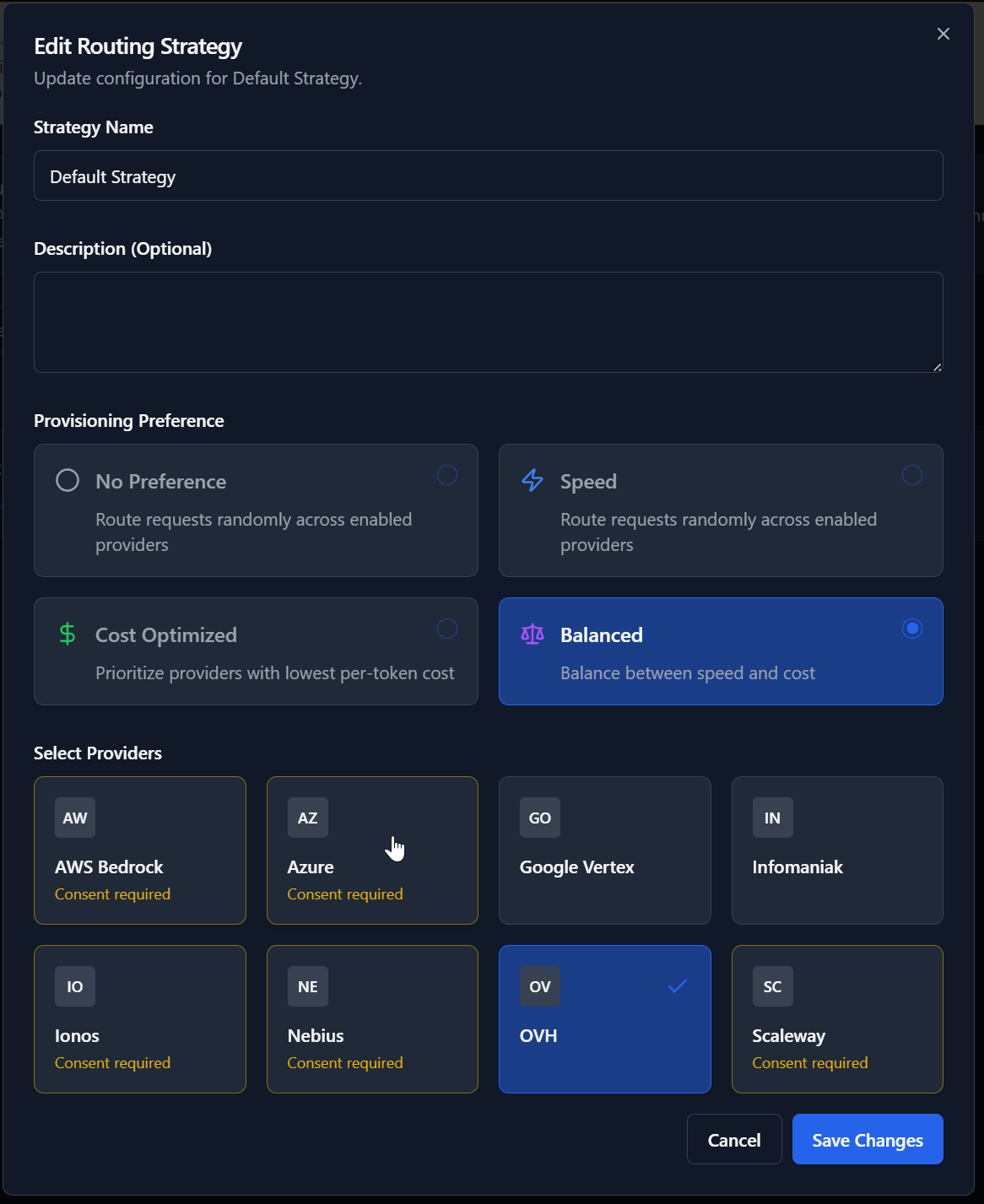Click the purple scales Balanced icon

pyautogui.click(x=533, y=634)
